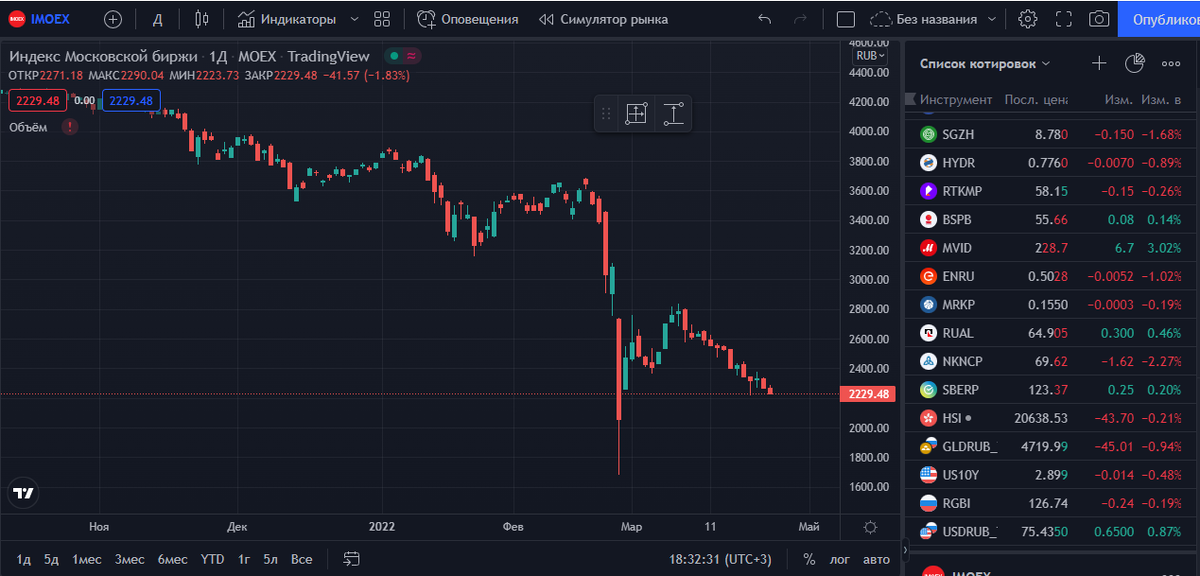Image resolution: width=1200 pixels, height=576 pixels.
Task: Expand the indicators favorites dropdown arrow
Action: 352,19
